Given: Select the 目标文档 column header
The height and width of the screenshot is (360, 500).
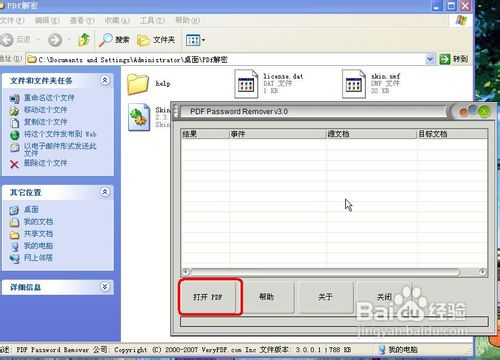Looking at the screenshot, I should tap(452, 134).
